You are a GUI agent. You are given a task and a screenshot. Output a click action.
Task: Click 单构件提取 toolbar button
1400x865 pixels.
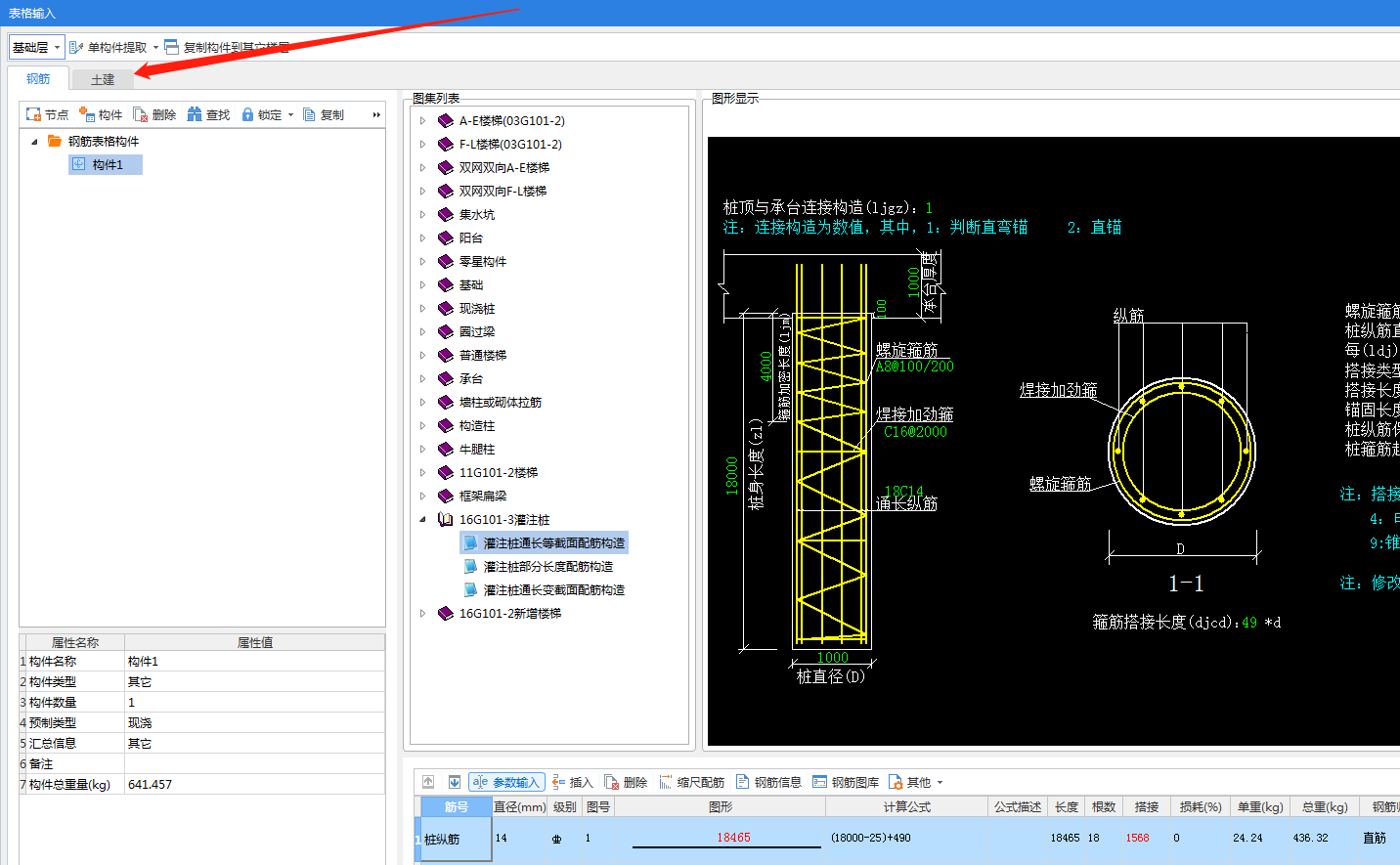coord(109,47)
